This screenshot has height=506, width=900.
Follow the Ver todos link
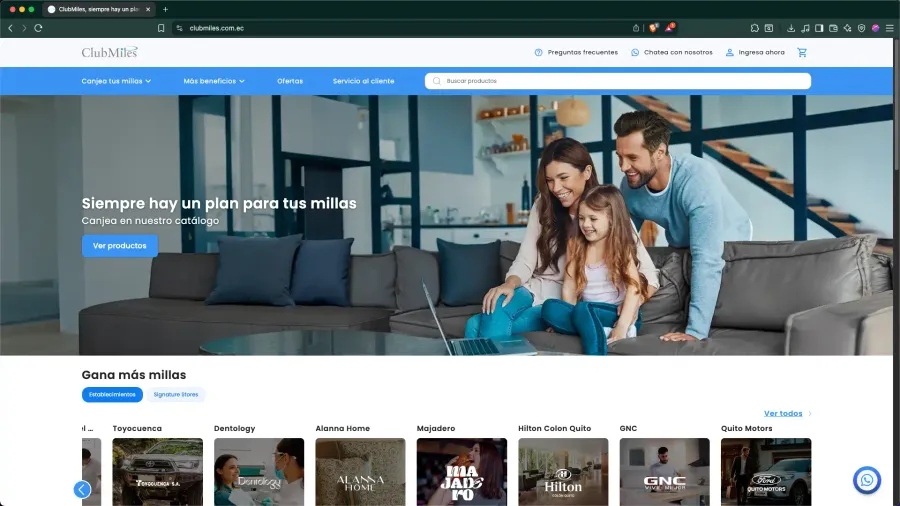[x=783, y=413]
